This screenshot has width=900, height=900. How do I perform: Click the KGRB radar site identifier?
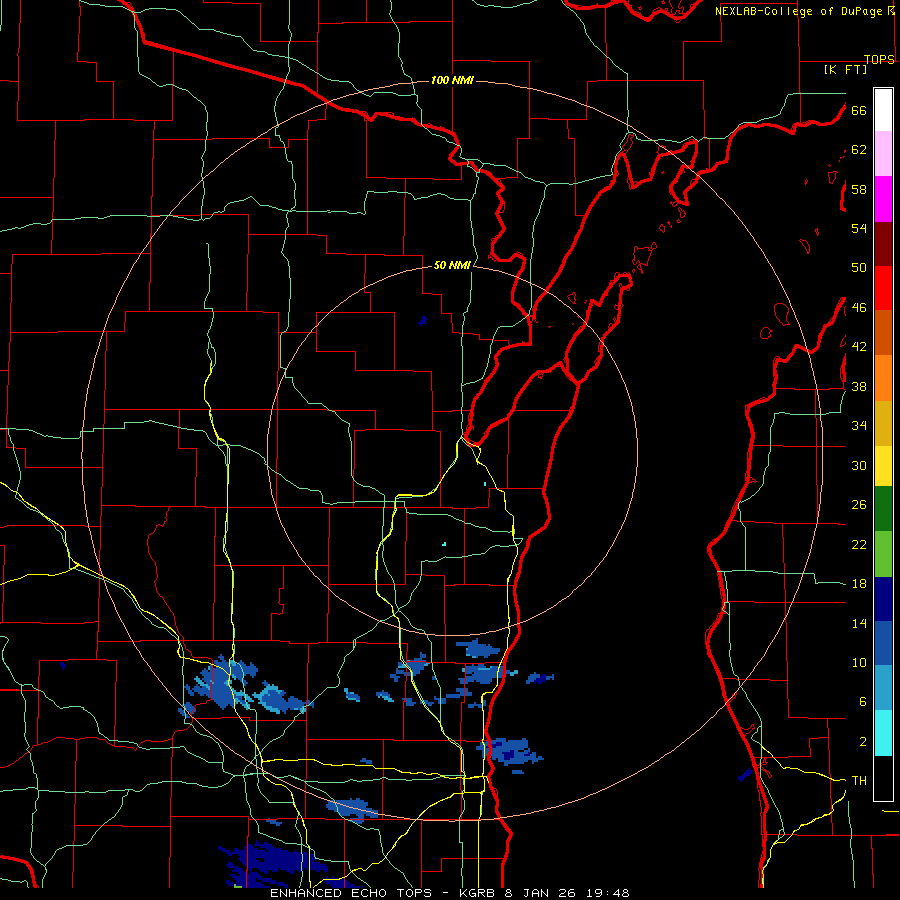479,893
